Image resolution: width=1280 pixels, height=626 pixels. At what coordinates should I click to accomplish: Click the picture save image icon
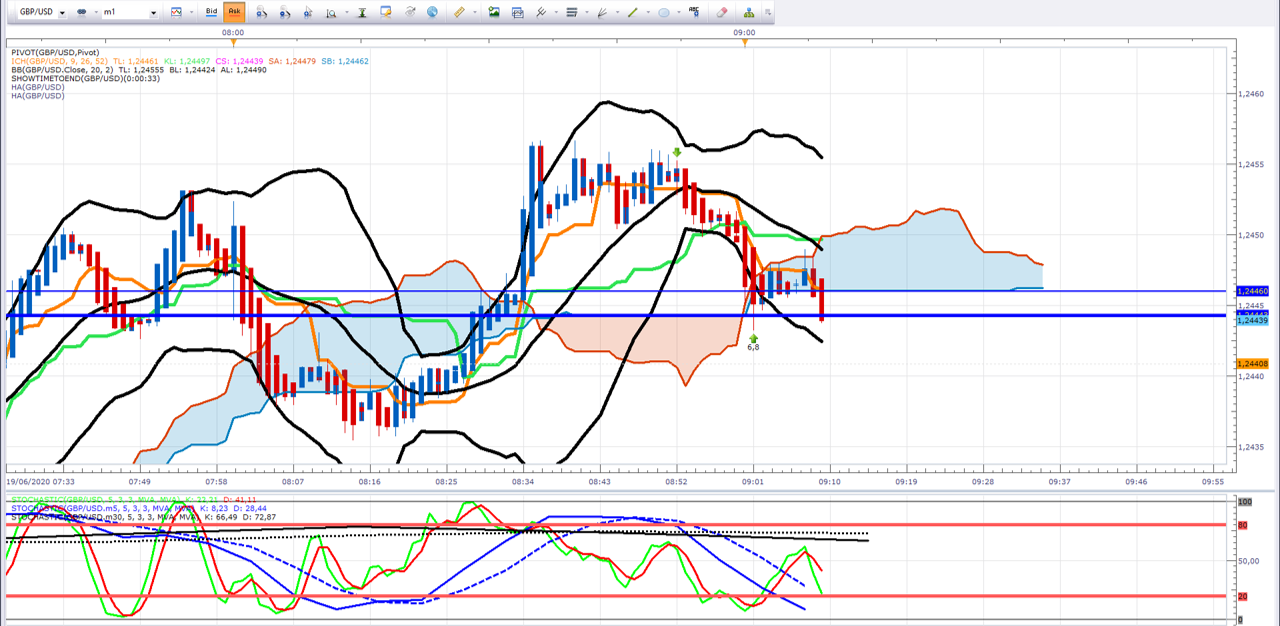click(494, 13)
